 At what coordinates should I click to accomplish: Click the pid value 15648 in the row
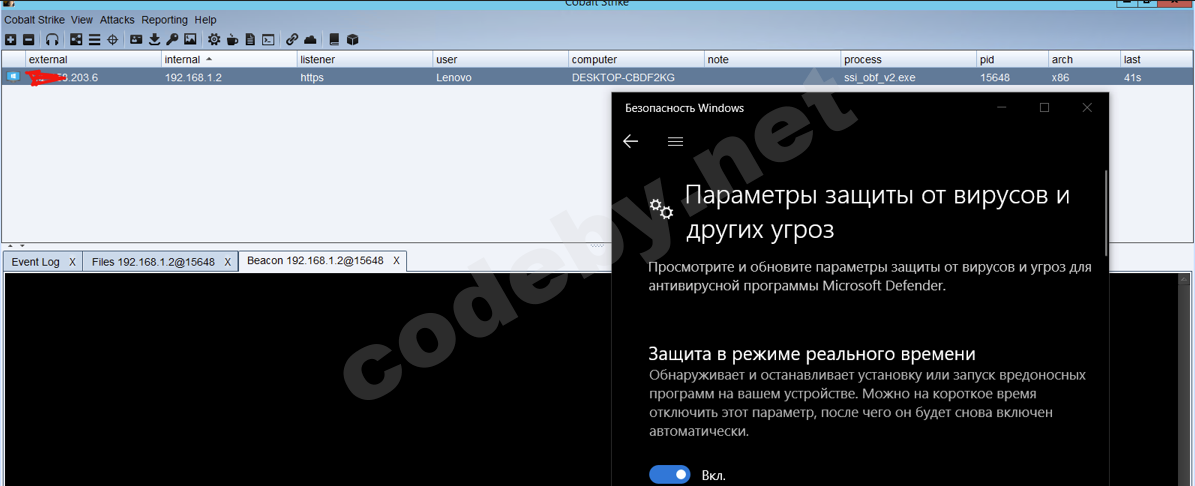pyautogui.click(x=995, y=77)
